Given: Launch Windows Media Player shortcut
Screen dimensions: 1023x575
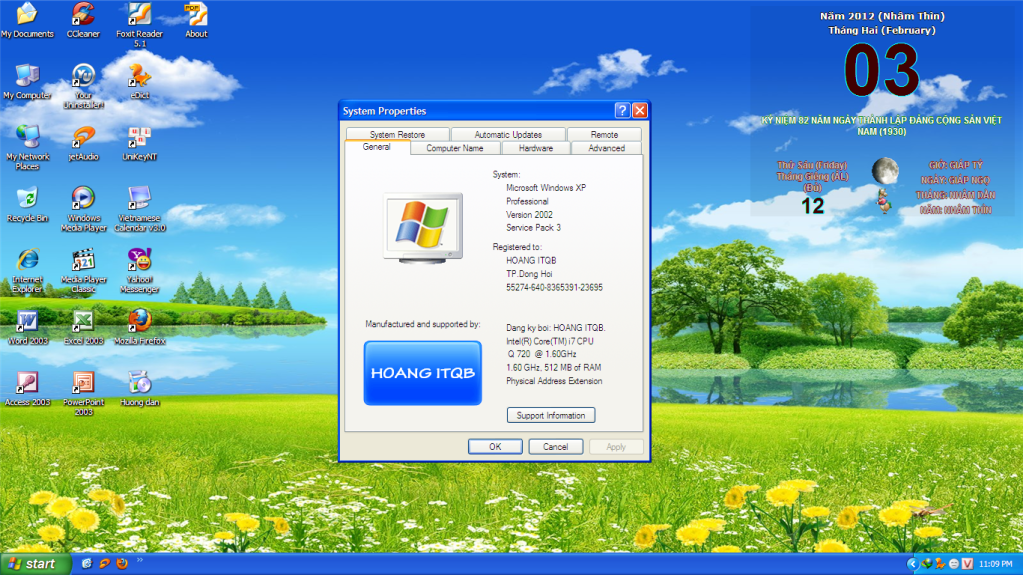Looking at the screenshot, I should point(83,209).
